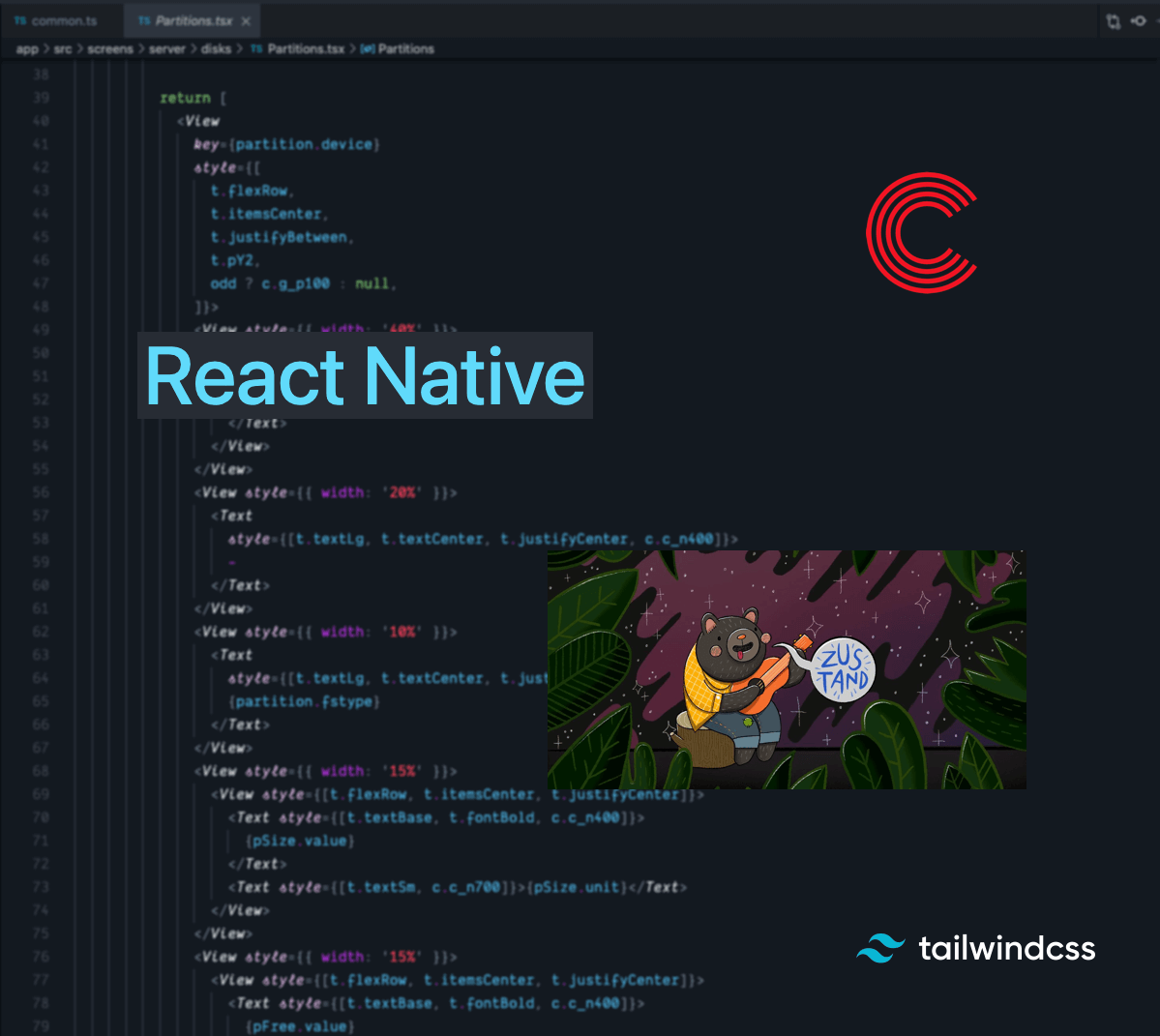The height and width of the screenshot is (1036, 1160).
Task: Click the git commit history icon in editor toolbar
Action: point(1139,21)
